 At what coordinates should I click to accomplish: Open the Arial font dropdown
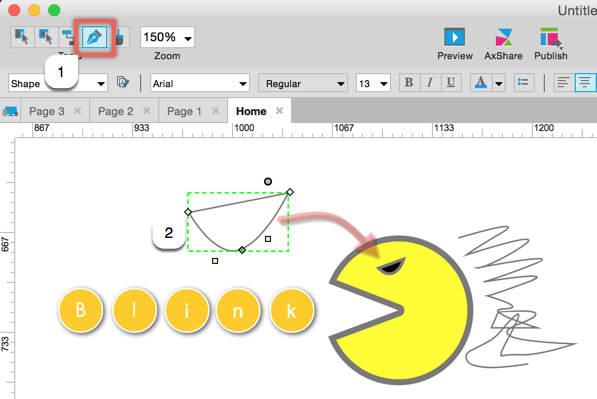click(200, 83)
